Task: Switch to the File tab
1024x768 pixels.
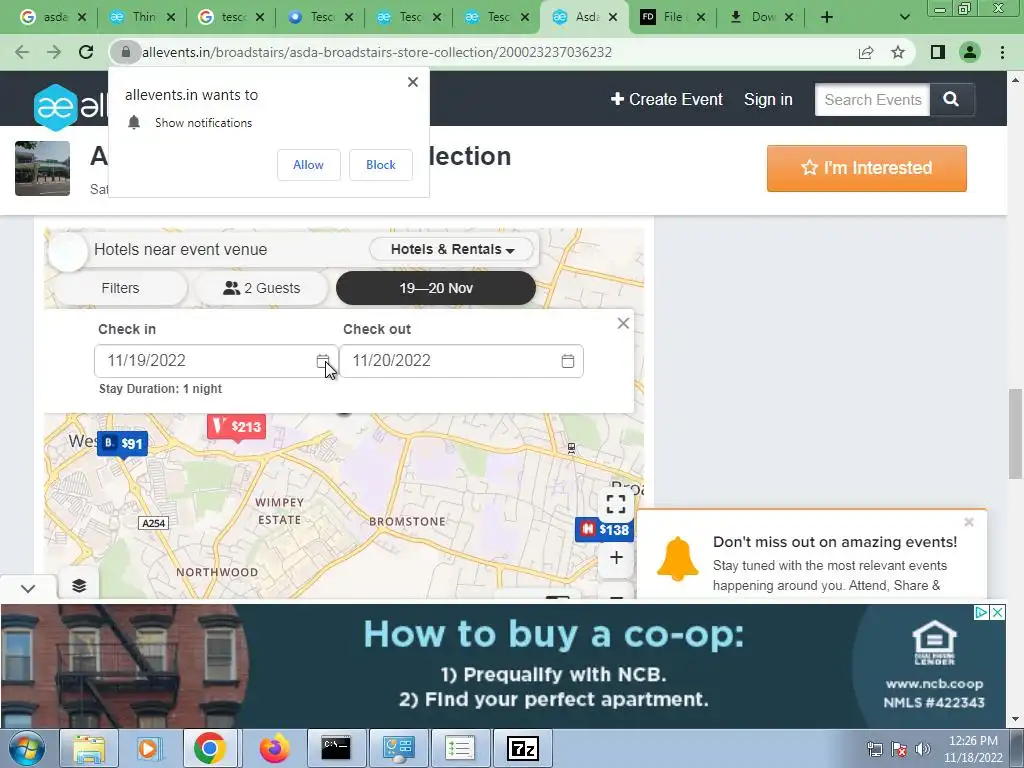Action: pyautogui.click(x=672, y=17)
